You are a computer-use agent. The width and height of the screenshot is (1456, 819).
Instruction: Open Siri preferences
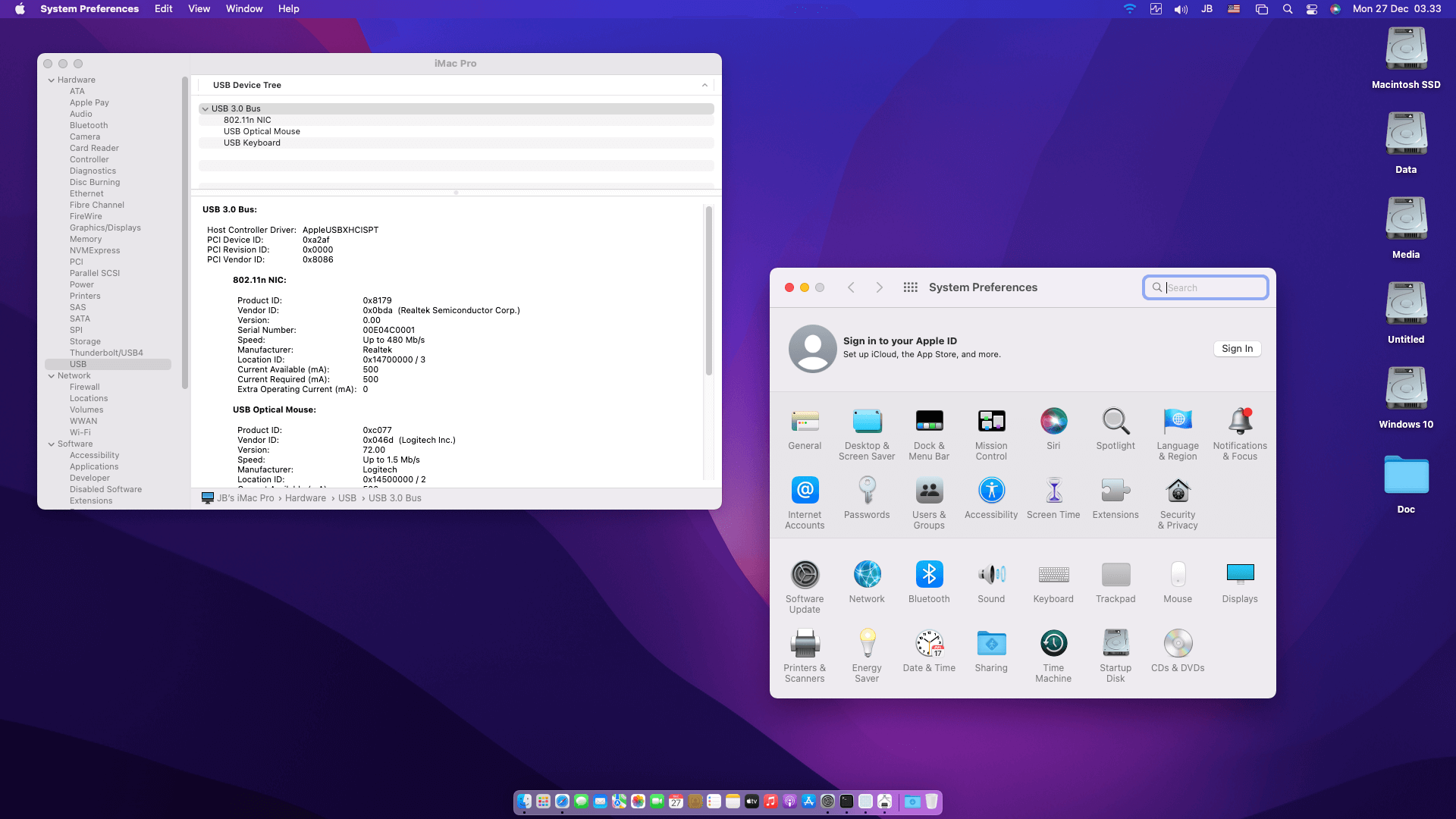[1053, 429]
